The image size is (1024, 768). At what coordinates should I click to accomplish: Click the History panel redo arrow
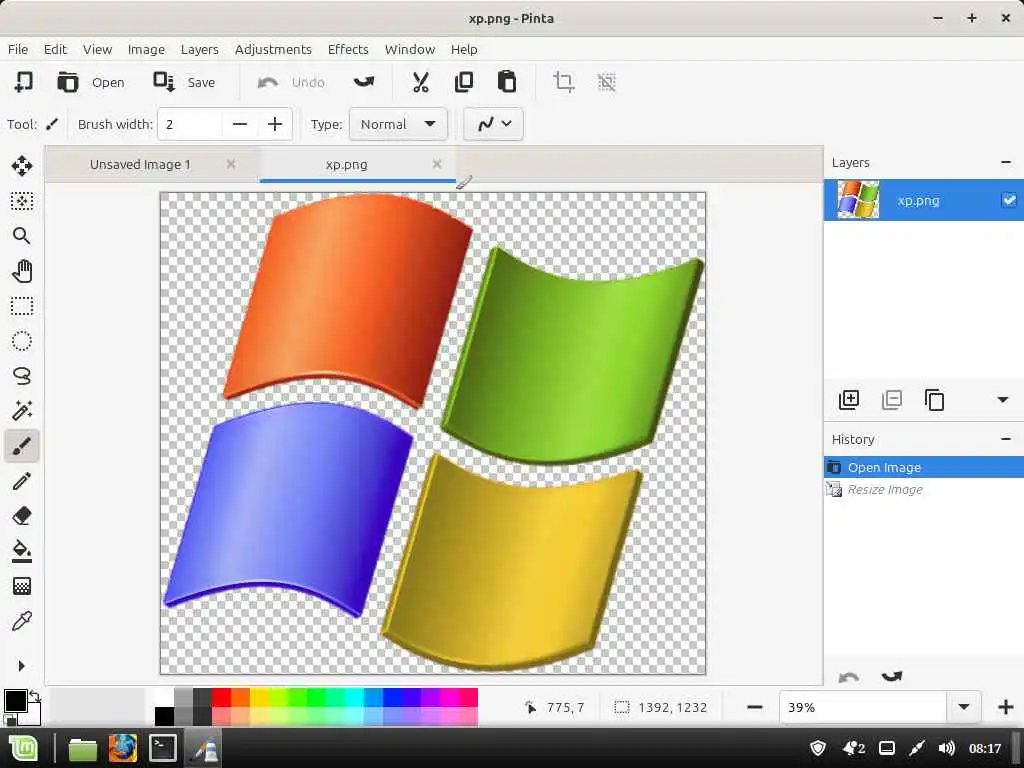point(891,677)
